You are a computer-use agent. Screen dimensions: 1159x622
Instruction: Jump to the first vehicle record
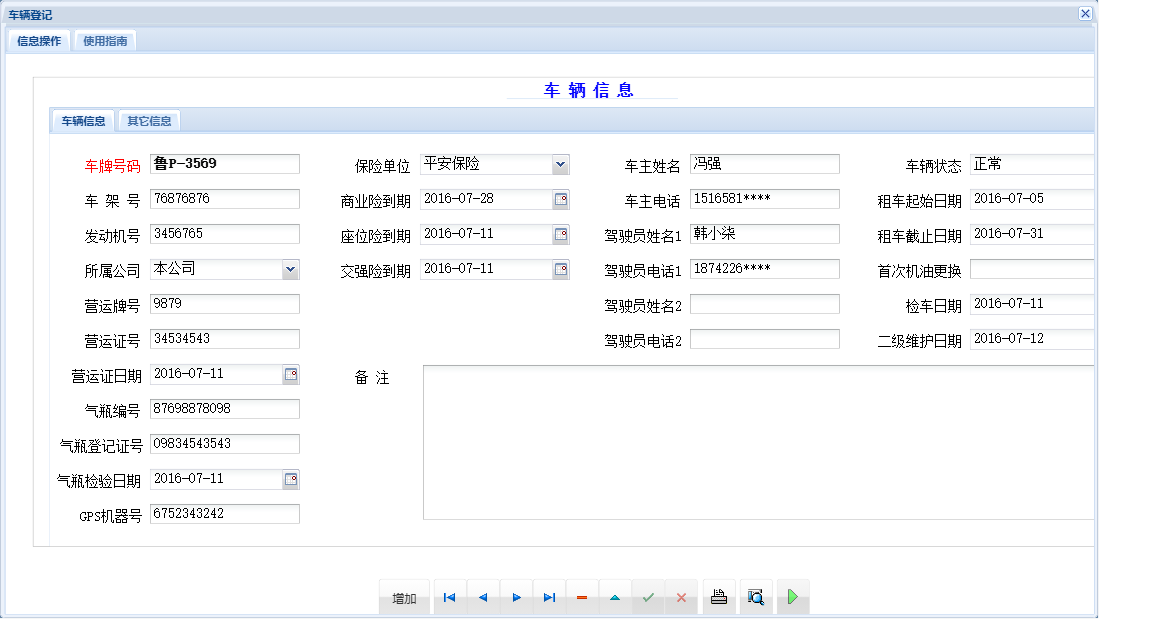449,597
